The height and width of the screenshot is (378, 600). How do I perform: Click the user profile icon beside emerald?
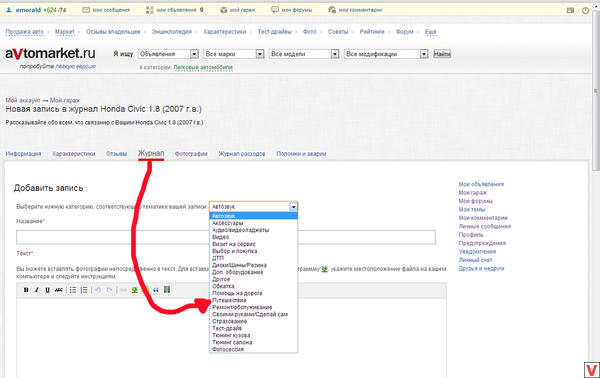9,10
